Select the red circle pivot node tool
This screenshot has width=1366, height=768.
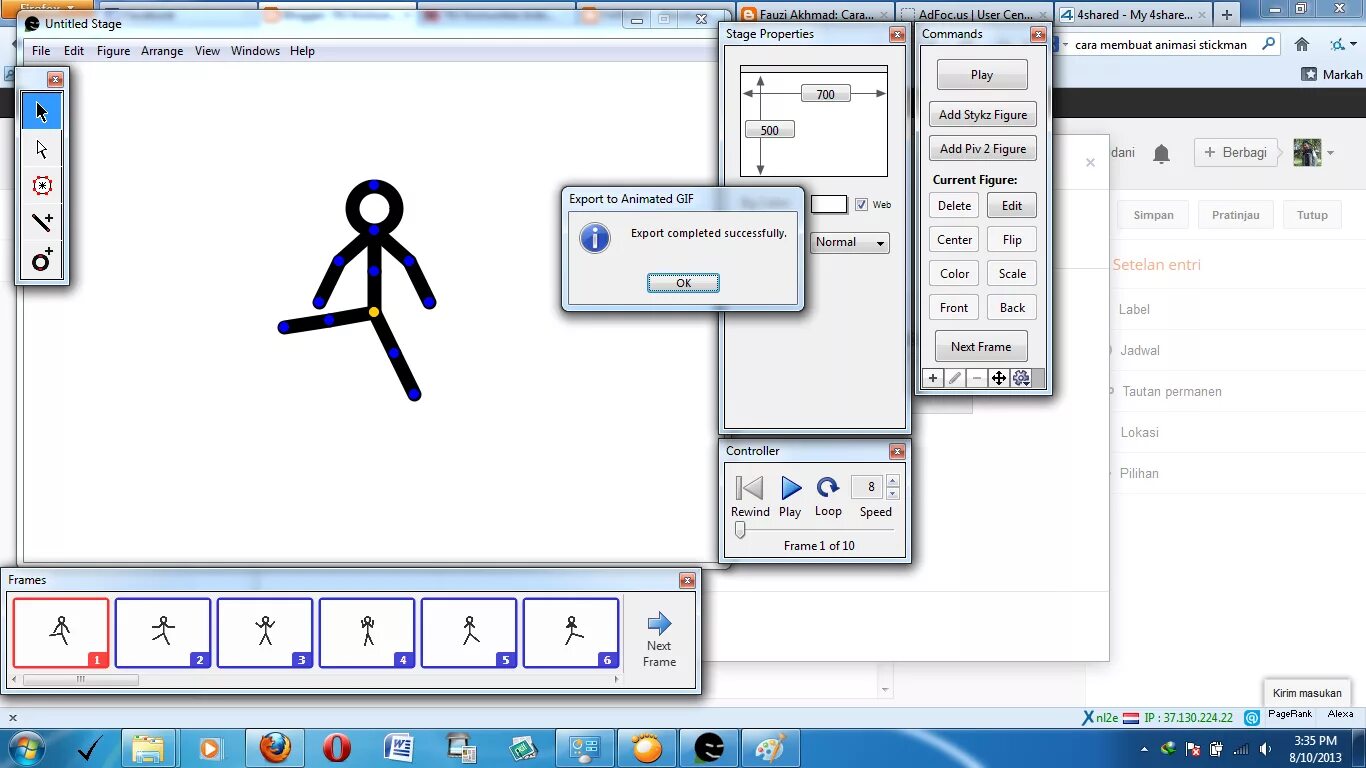point(42,186)
